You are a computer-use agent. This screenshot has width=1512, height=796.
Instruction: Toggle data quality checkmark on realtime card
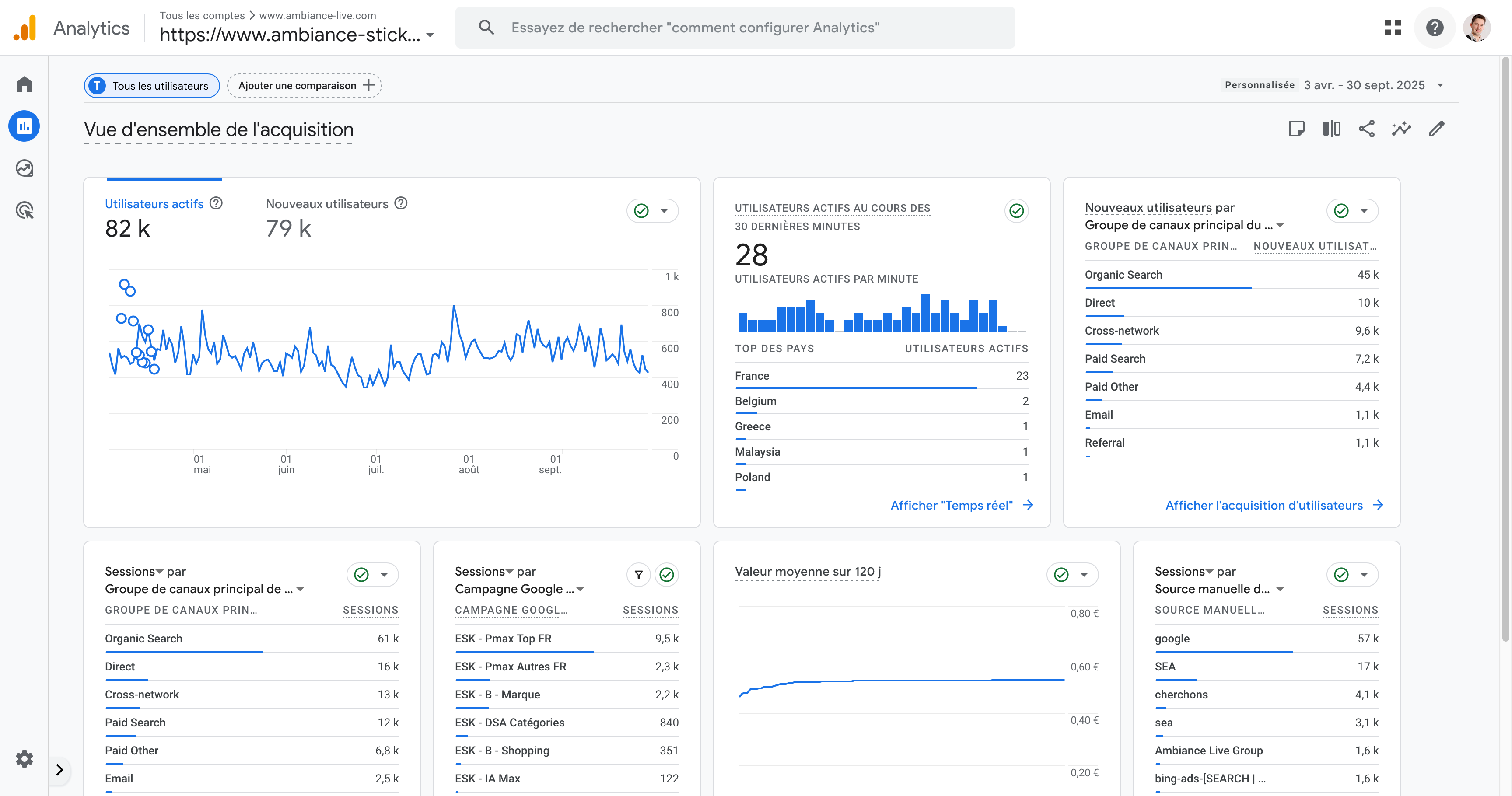coord(1017,210)
